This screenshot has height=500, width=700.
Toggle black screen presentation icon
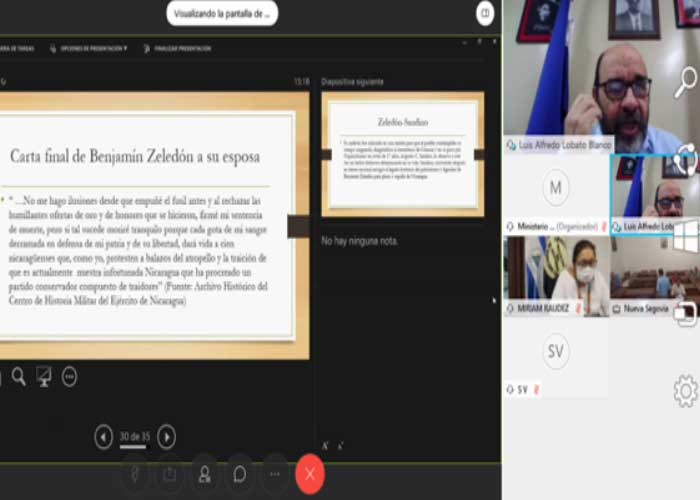(44, 376)
